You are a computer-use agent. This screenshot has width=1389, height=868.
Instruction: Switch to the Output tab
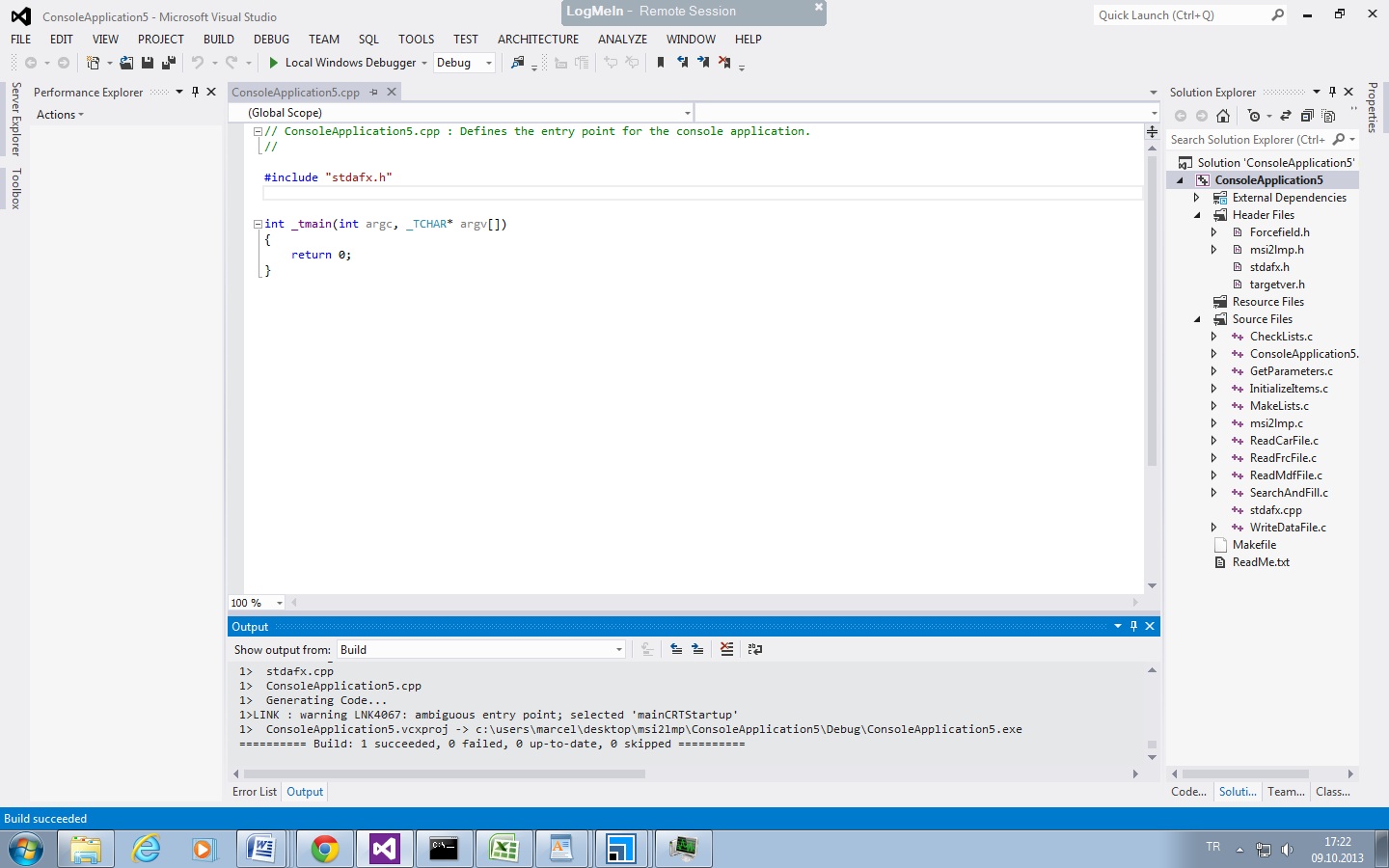[x=305, y=792]
